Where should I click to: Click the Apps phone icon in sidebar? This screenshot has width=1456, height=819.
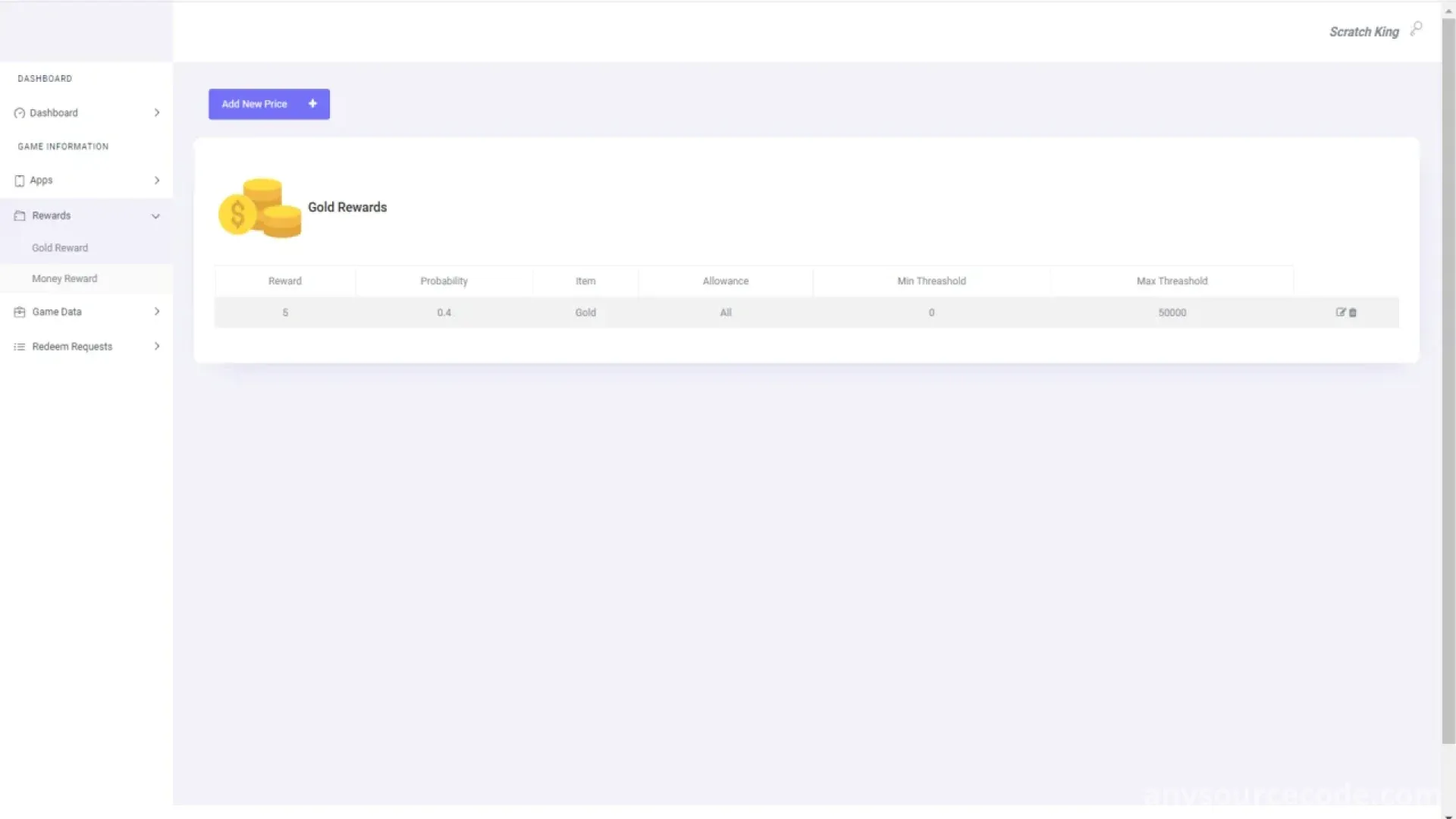point(20,180)
